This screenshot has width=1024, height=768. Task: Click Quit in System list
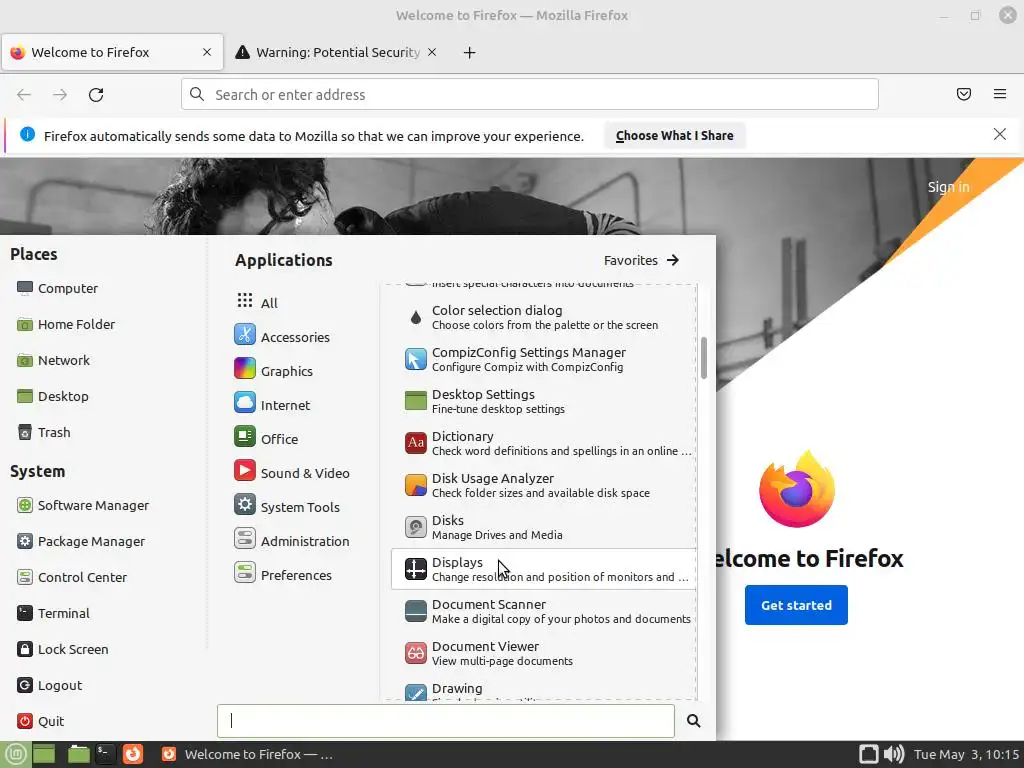[40, 720]
